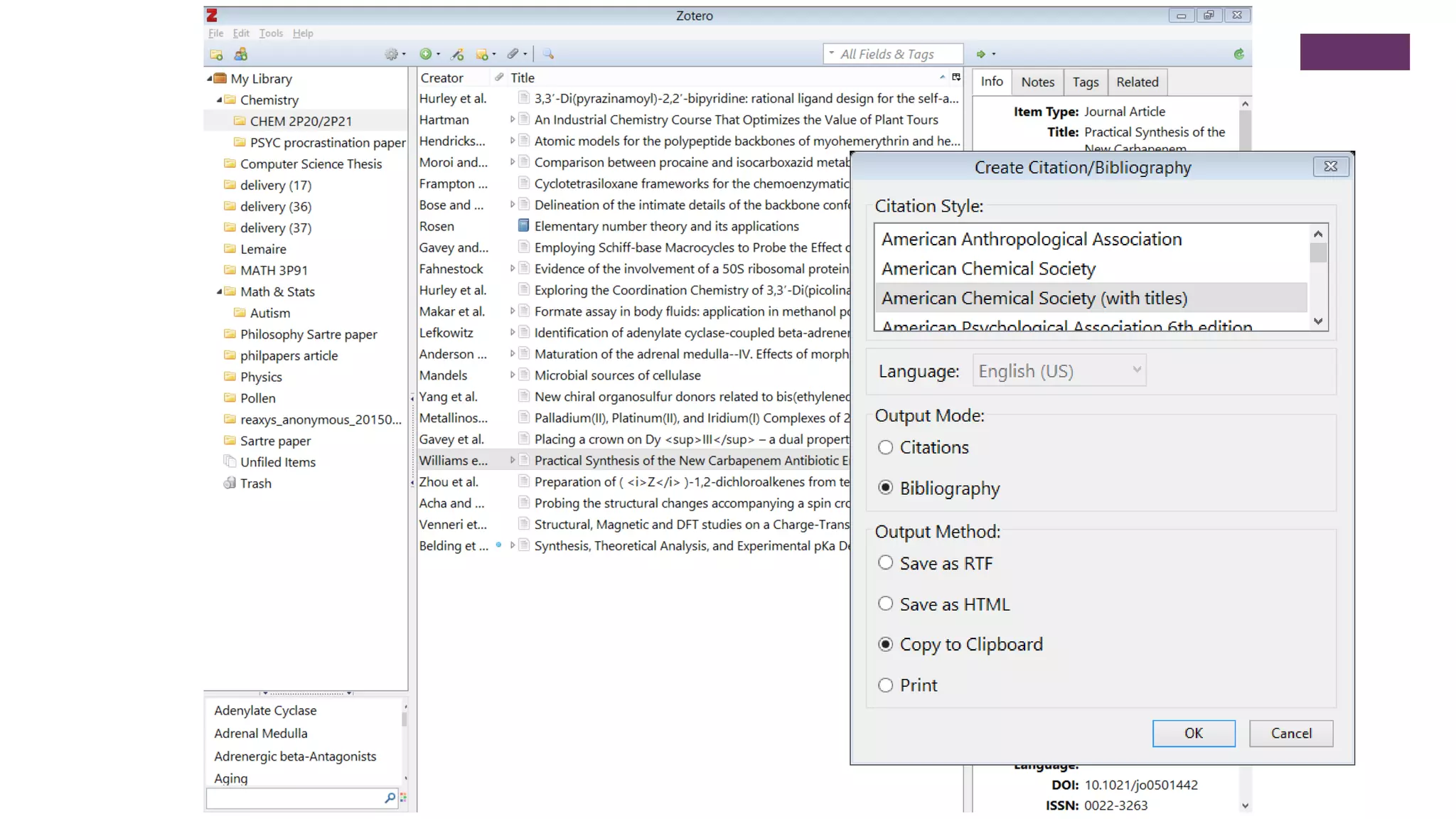
Task: Click the green New Item plus icon
Action: point(426,54)
